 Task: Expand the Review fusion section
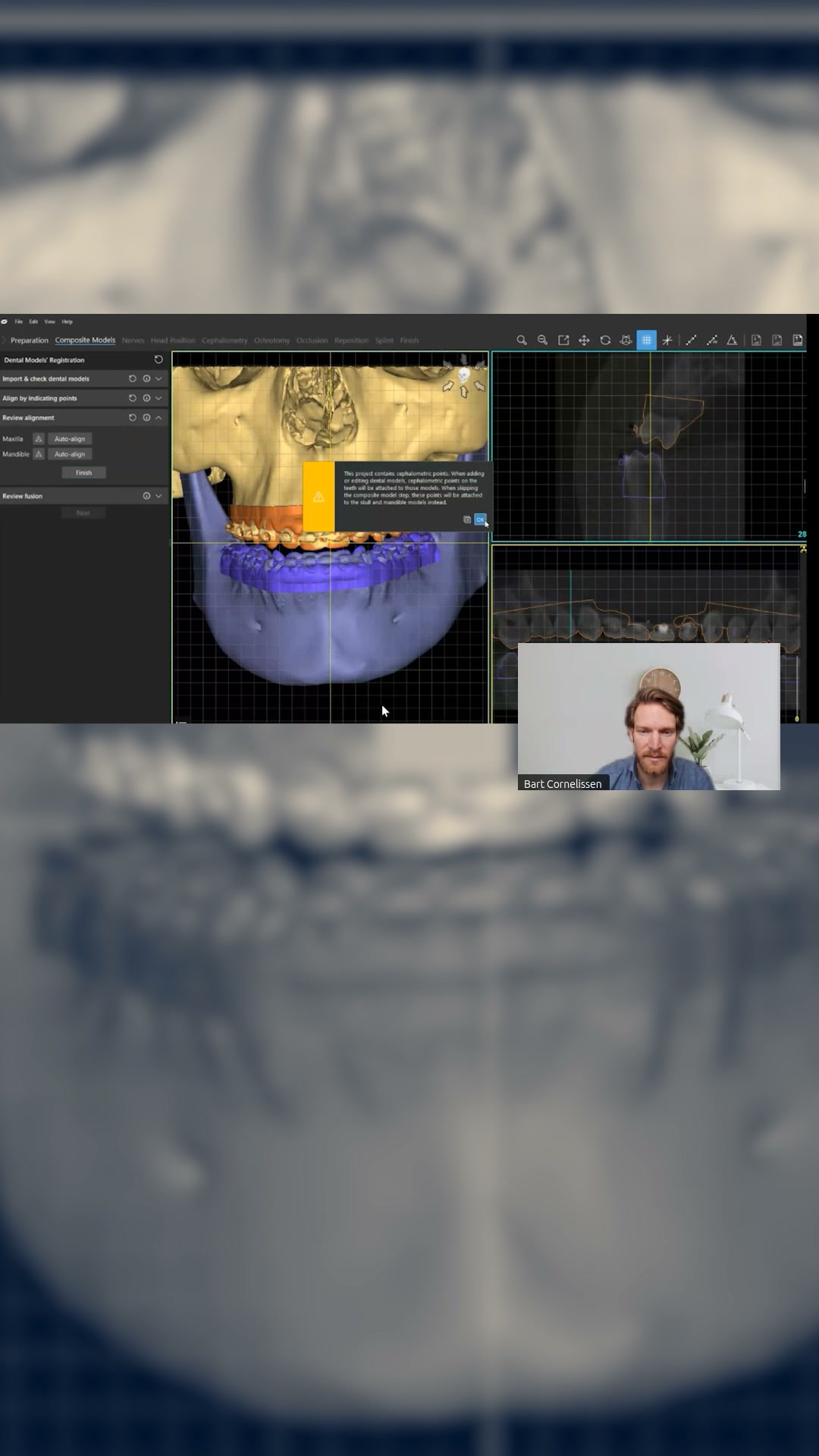tap(158, 496)
